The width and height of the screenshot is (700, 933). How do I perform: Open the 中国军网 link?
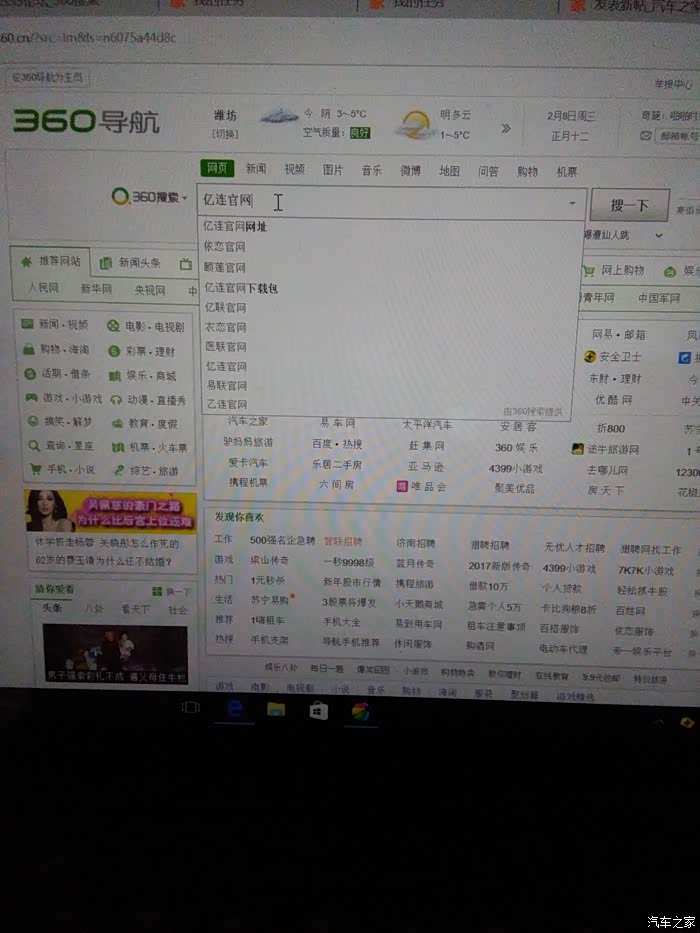pos(659,298)
